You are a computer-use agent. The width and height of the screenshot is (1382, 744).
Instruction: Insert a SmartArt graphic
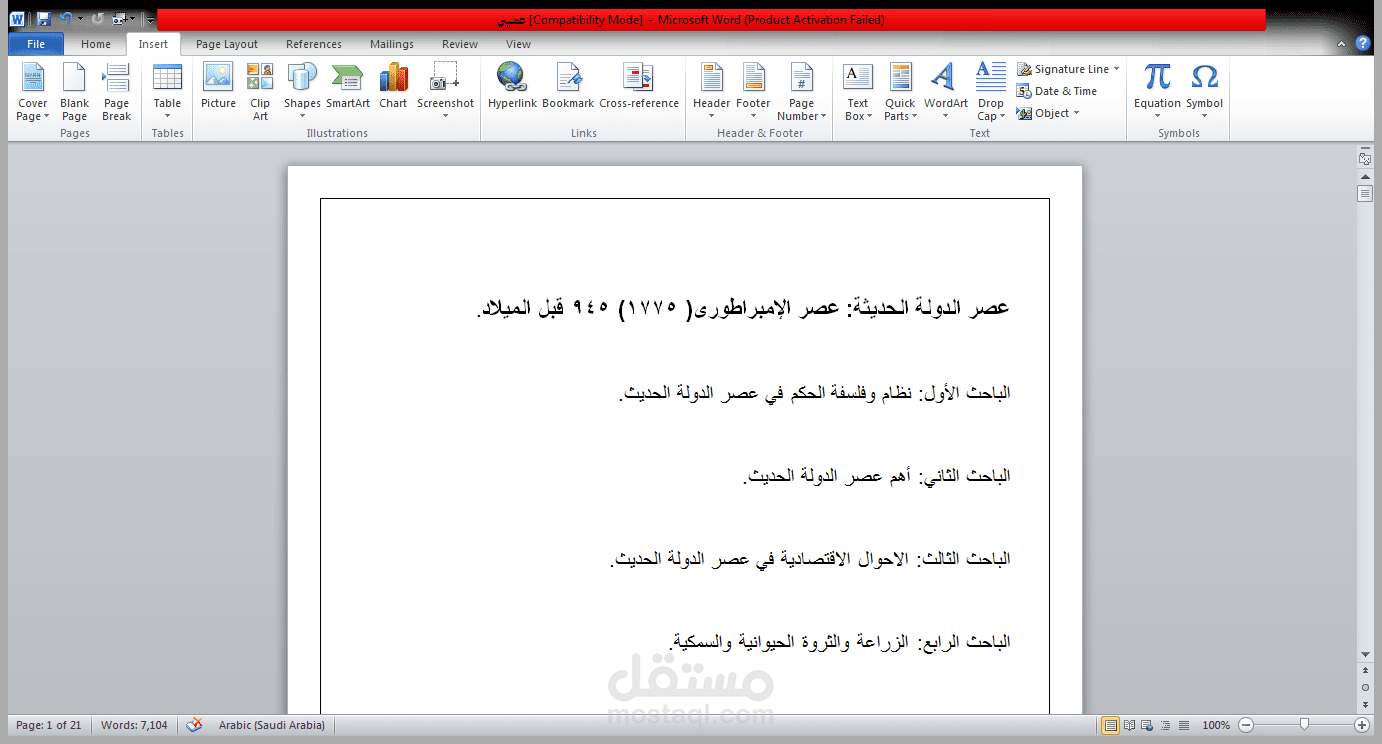tap(348, 86)
